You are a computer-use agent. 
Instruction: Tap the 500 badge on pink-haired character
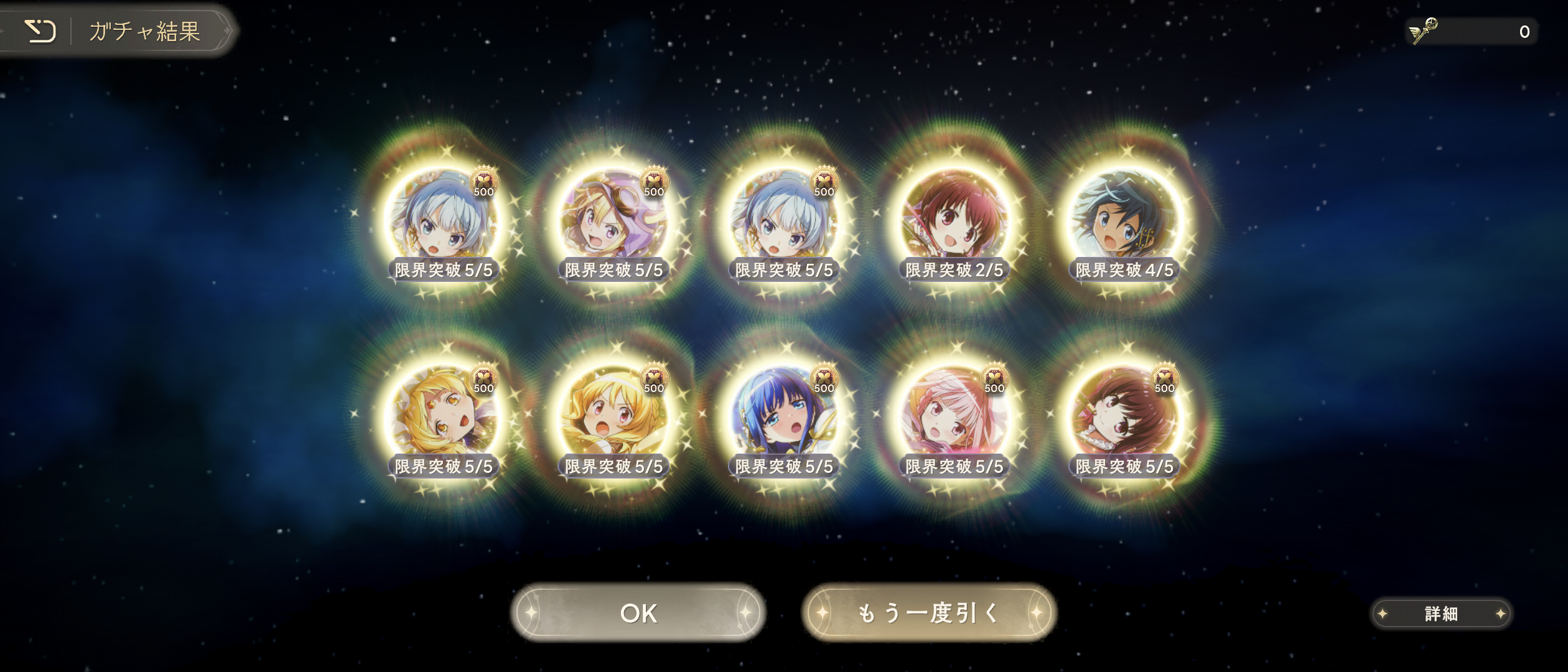coord(994,379)
